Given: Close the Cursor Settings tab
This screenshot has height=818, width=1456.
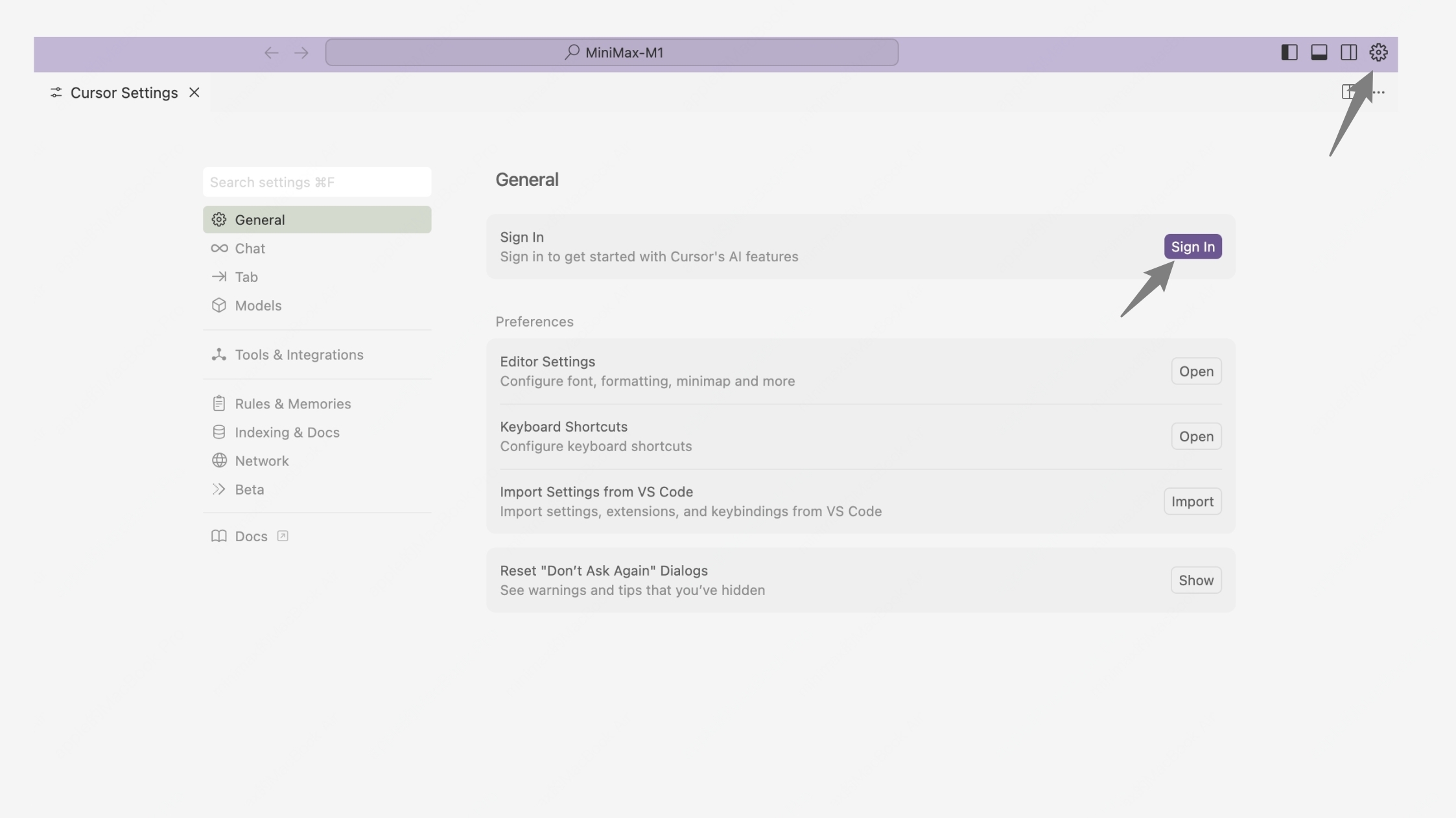Looking at the screenshot, I should click(x=194, y=93).
